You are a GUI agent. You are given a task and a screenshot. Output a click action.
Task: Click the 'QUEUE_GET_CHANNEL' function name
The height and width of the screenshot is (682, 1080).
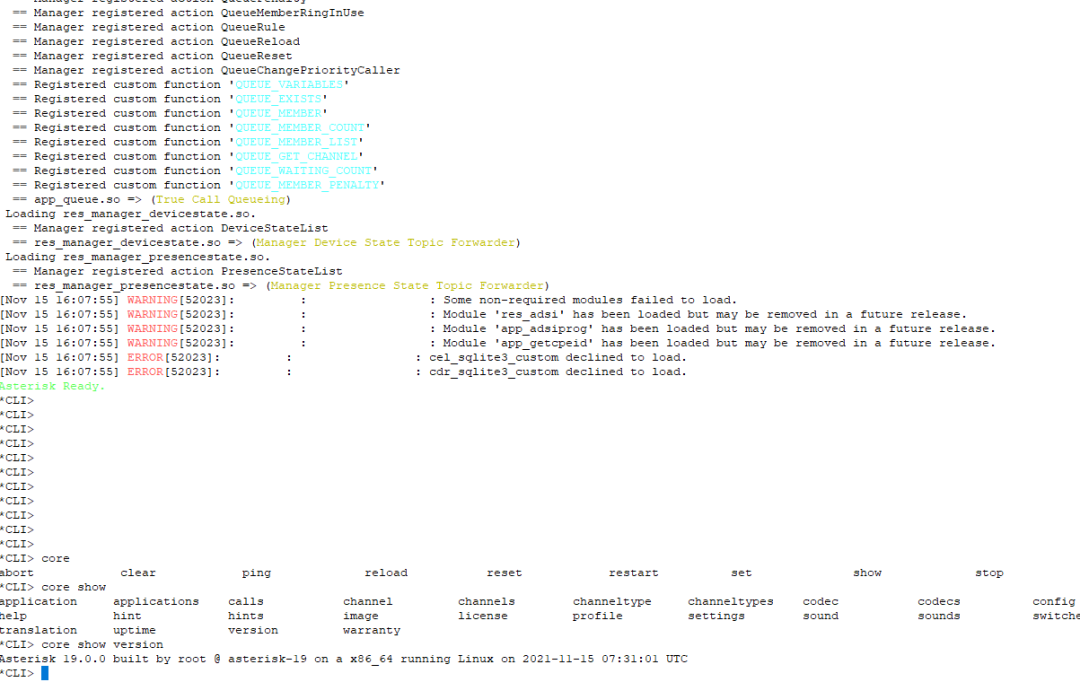[x=296, y=156]
